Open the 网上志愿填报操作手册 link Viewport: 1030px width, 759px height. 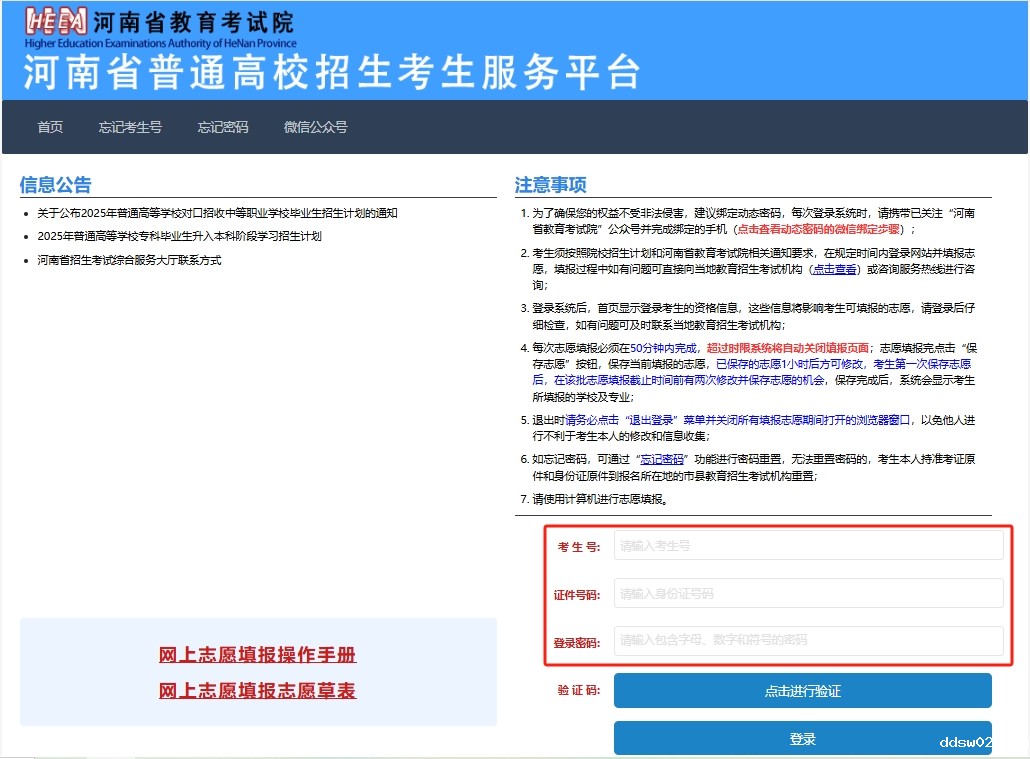[257, 656]
